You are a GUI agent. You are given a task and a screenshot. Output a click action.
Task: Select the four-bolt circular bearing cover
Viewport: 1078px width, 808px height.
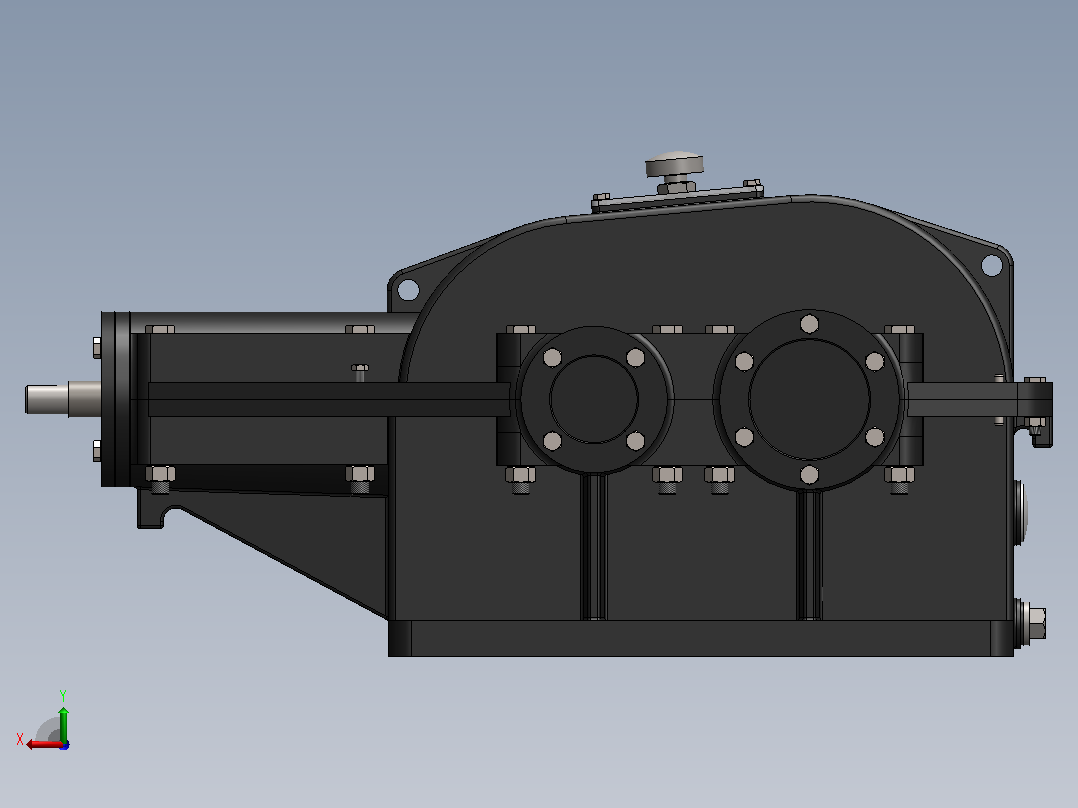pos(594,400)
